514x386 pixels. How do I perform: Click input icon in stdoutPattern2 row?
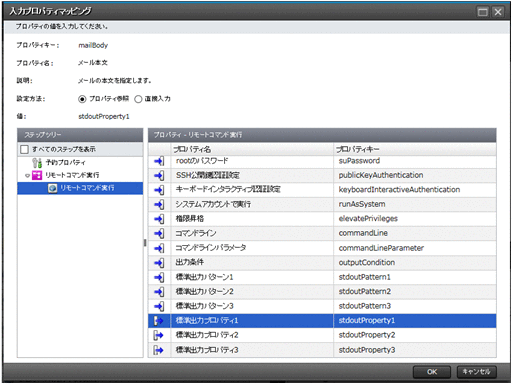tap(159, 292)
